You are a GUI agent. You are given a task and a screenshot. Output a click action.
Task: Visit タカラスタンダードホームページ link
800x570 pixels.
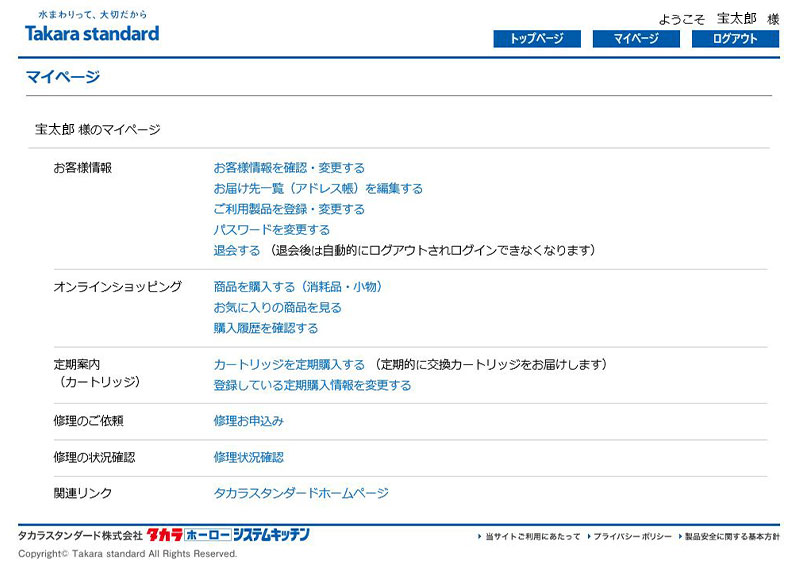point(301,493)
